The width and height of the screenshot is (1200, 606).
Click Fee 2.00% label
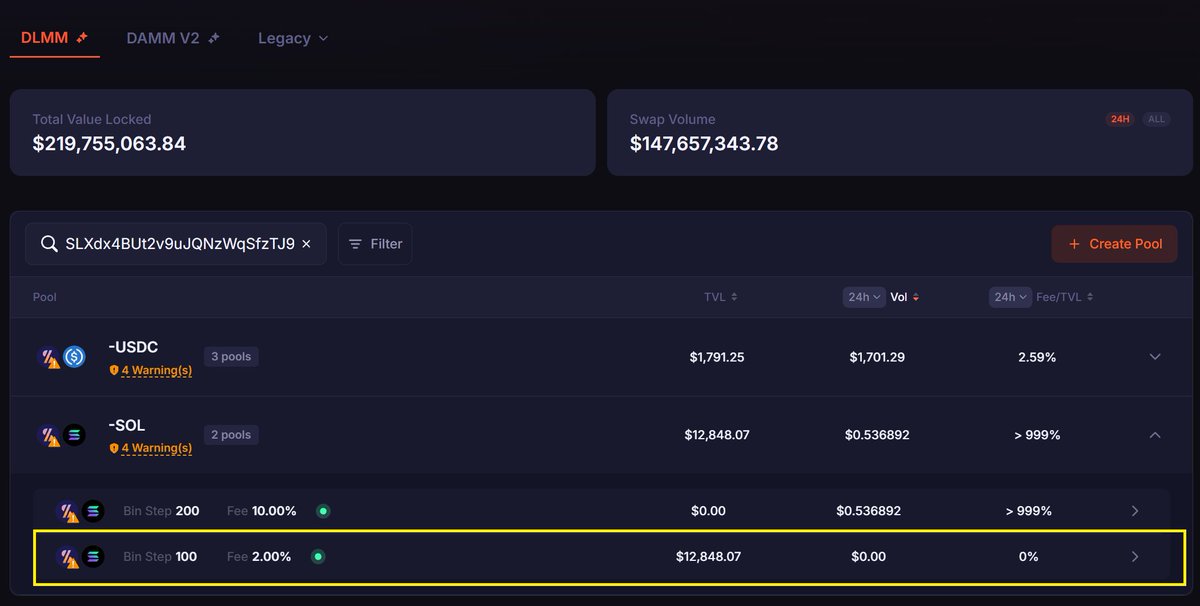coord(259,557)
